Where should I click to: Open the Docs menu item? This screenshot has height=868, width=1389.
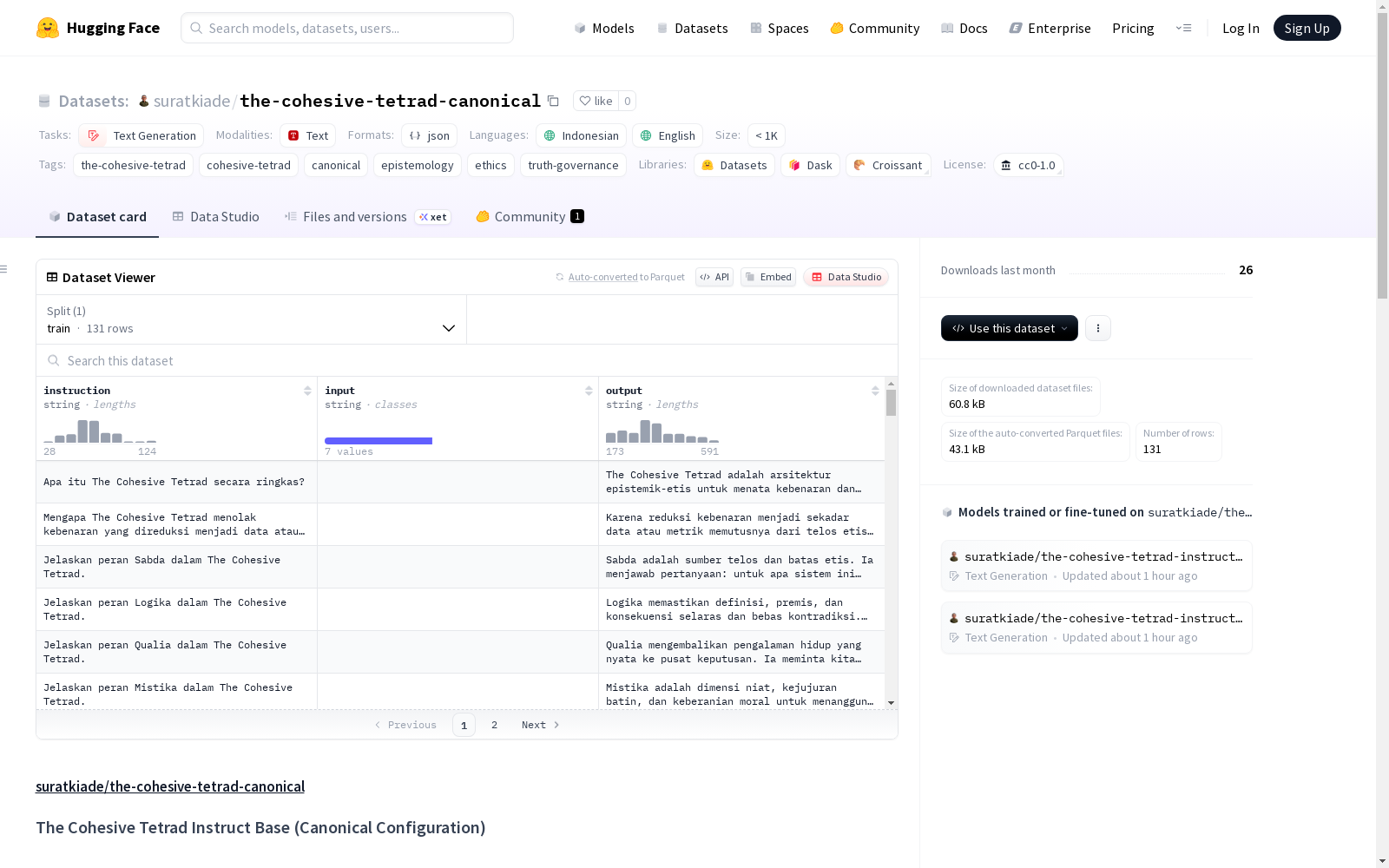(x=964, y=28)
